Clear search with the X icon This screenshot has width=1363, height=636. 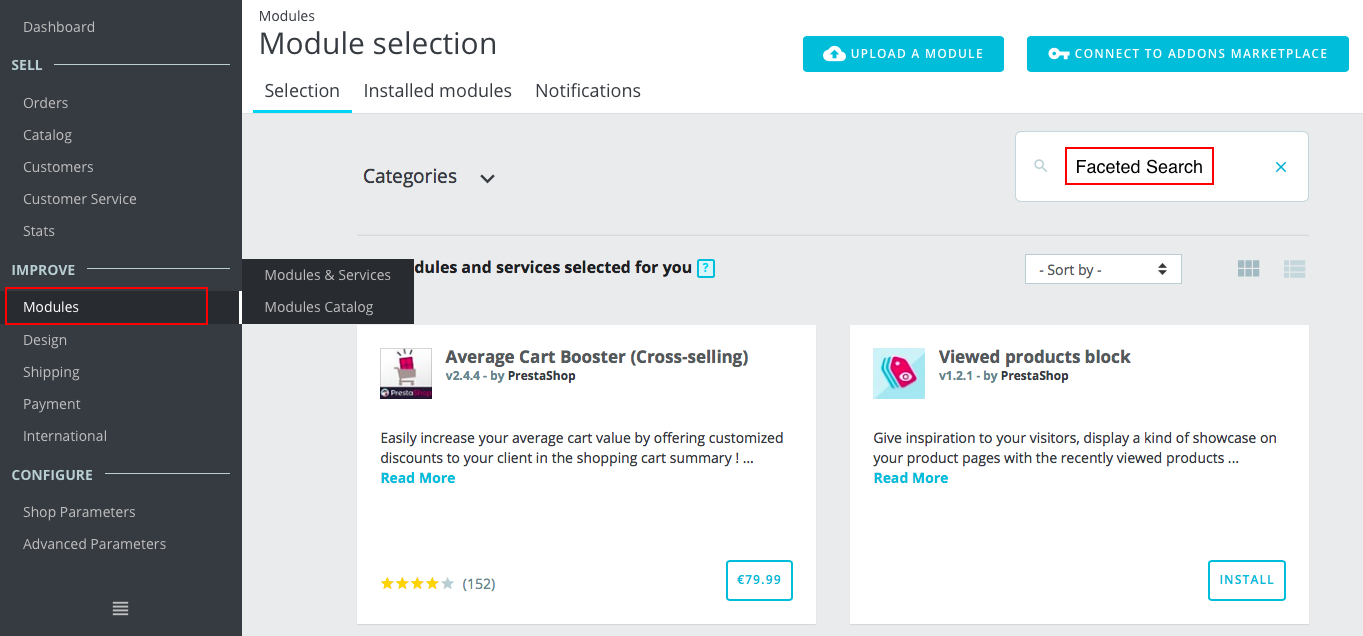click(1281, 167)
